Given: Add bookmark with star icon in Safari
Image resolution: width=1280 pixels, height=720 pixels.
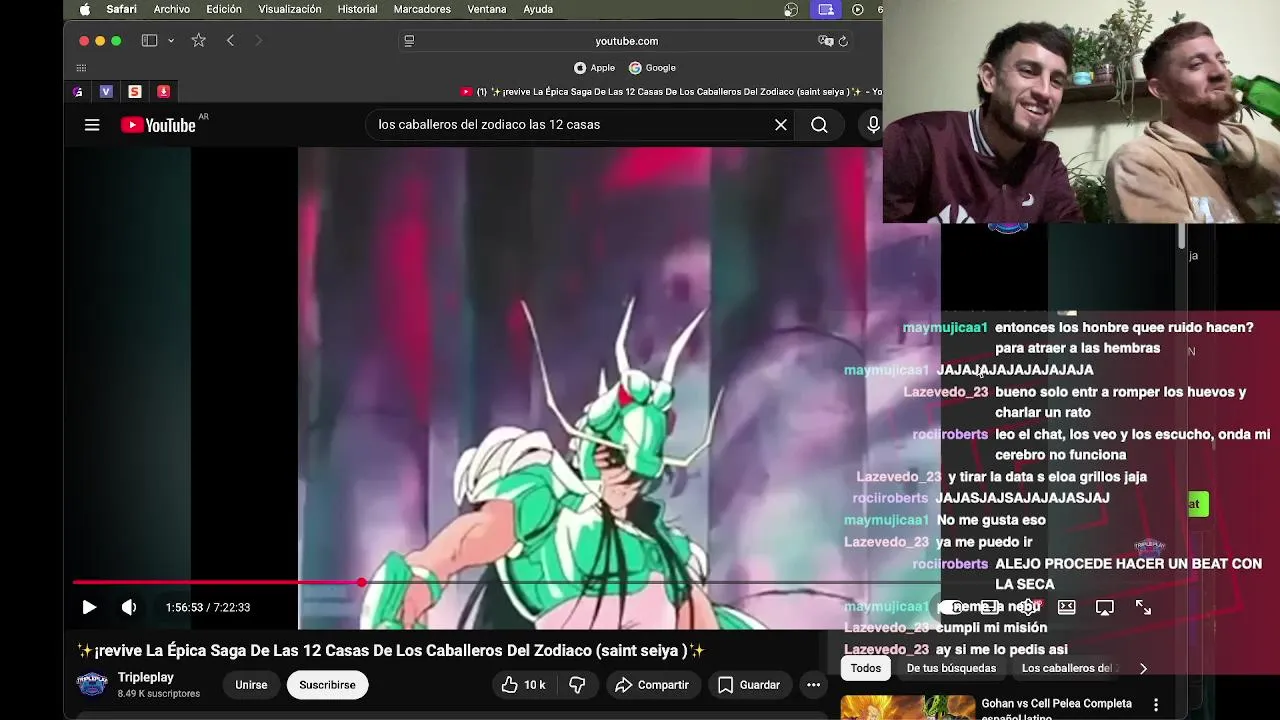Looking at the screenshot, I should click(x=198, y=41).
